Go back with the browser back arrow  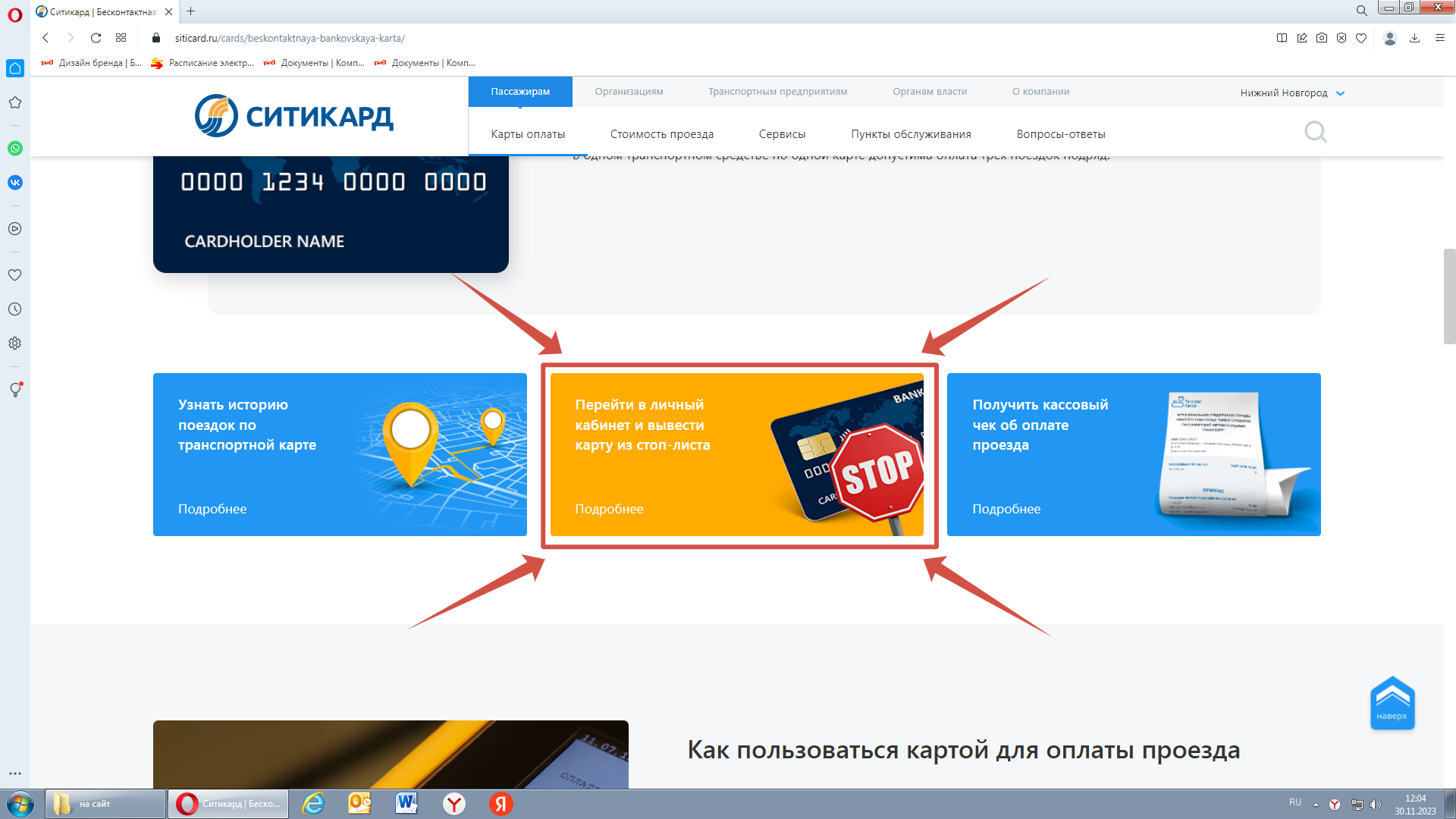[45, 38]
